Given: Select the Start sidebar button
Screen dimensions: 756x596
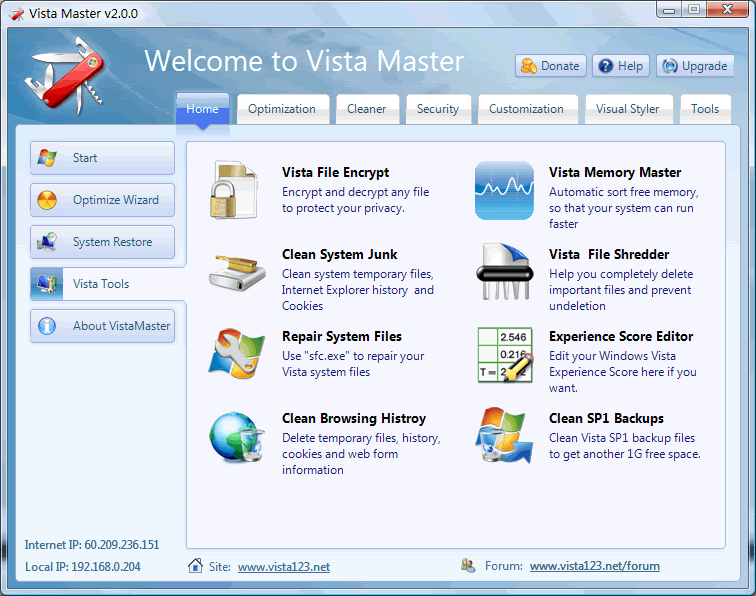Looking at the screenshot, I should click(102, 158).
